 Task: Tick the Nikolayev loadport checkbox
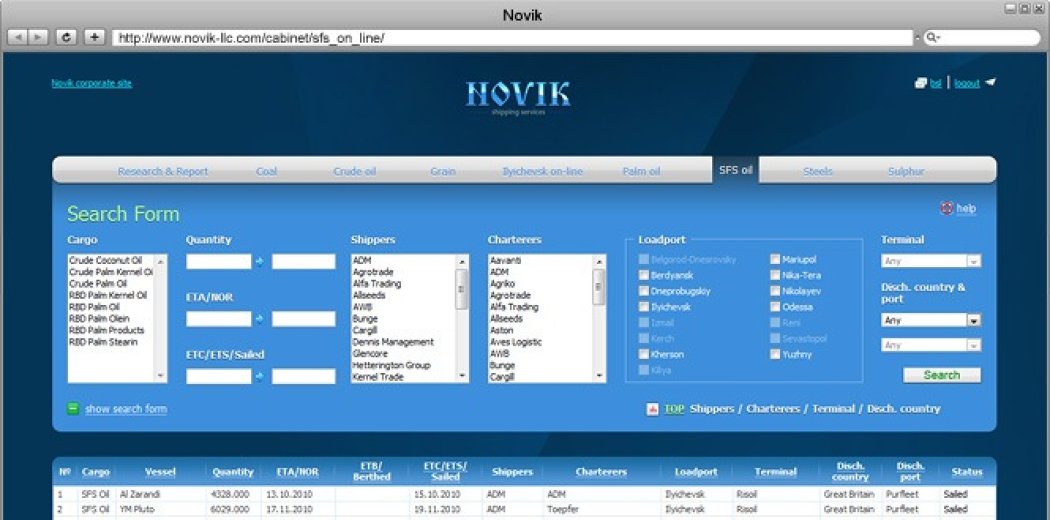(x=775, y=291)
